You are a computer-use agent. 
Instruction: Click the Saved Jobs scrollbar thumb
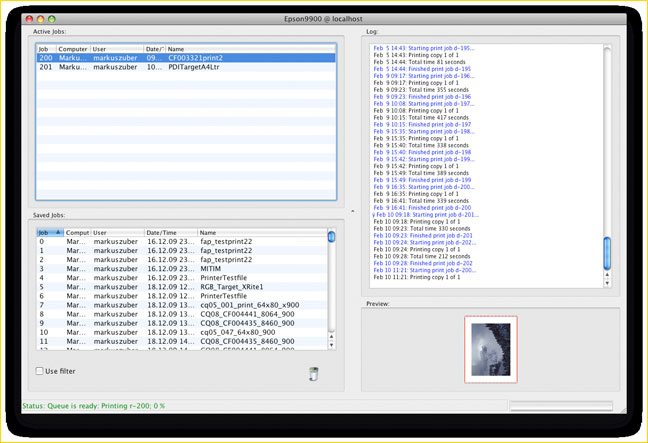331,237
